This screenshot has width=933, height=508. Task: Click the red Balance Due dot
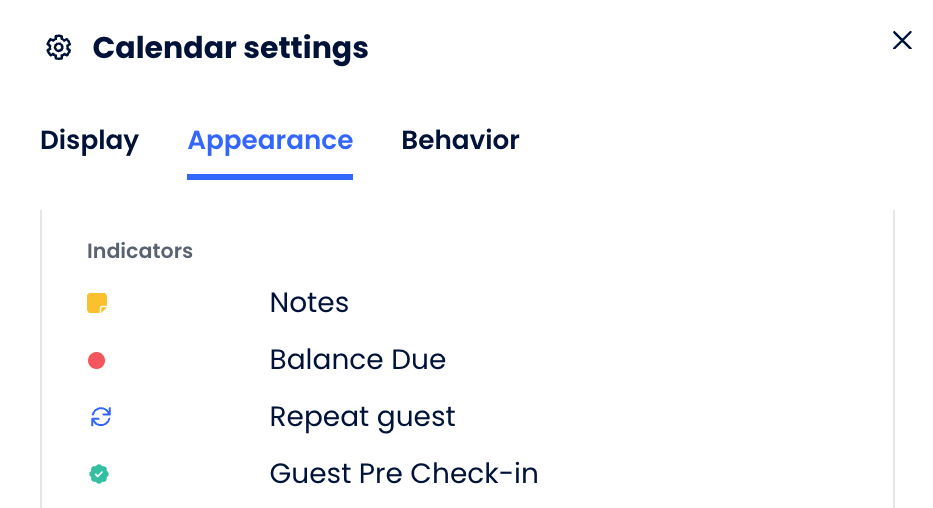point(96,360)
